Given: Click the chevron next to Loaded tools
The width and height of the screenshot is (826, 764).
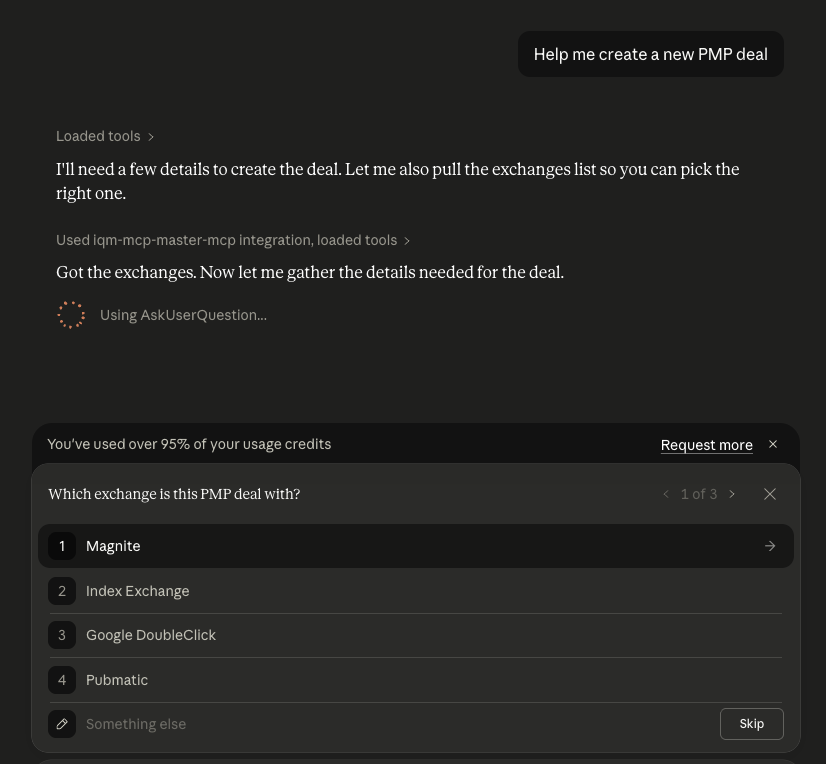Looking at the screenshot, I should point(151,137).
